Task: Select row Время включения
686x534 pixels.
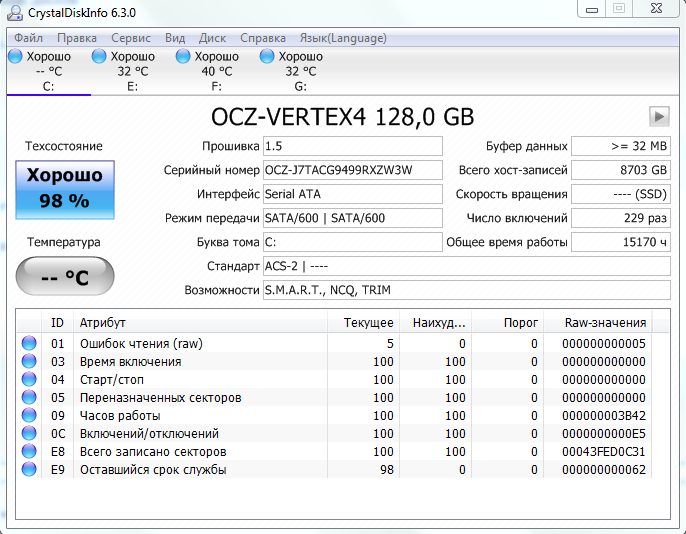Action: tap(334, 361)
